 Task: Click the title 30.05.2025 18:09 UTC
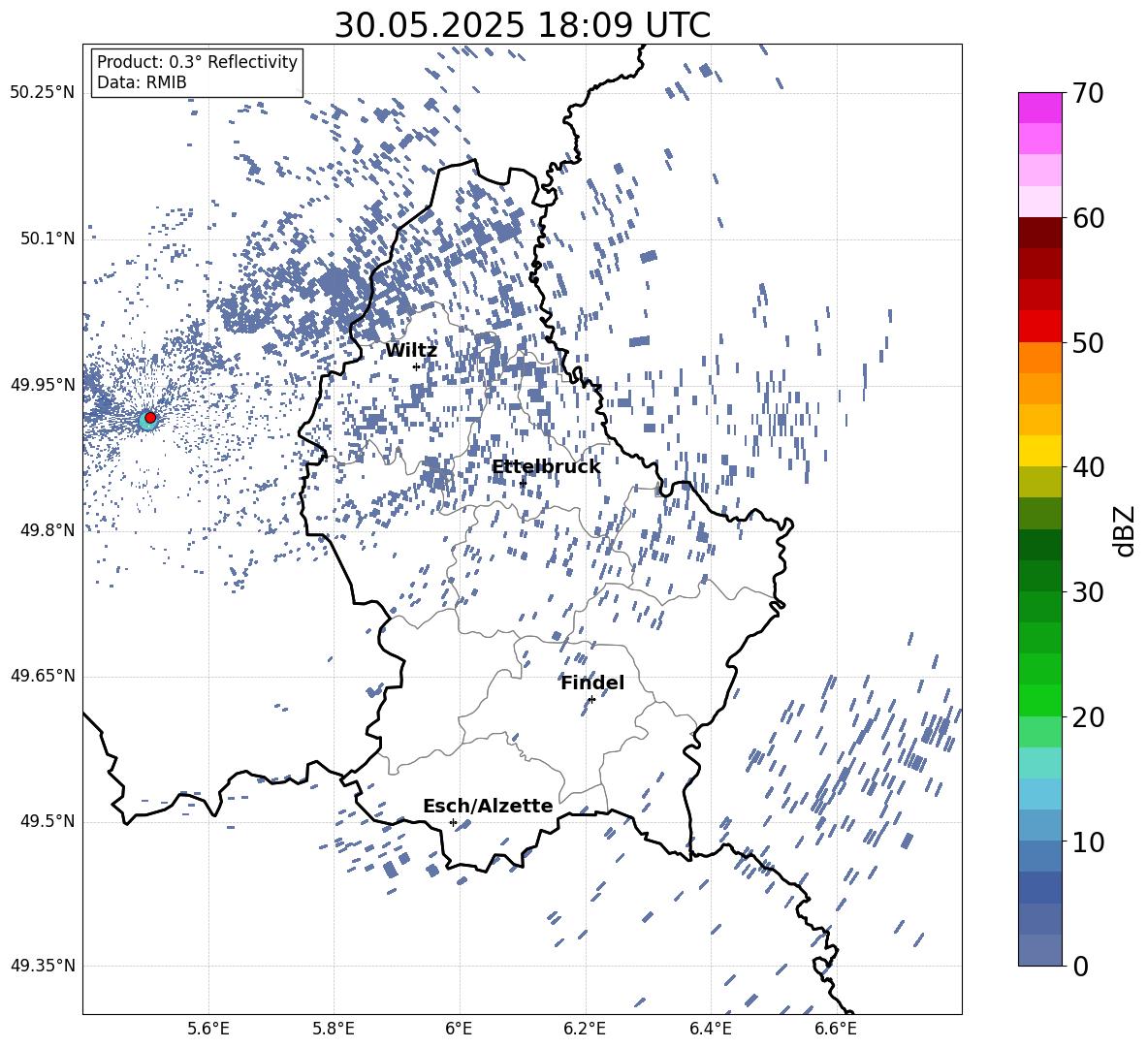(x=522, y=25)
